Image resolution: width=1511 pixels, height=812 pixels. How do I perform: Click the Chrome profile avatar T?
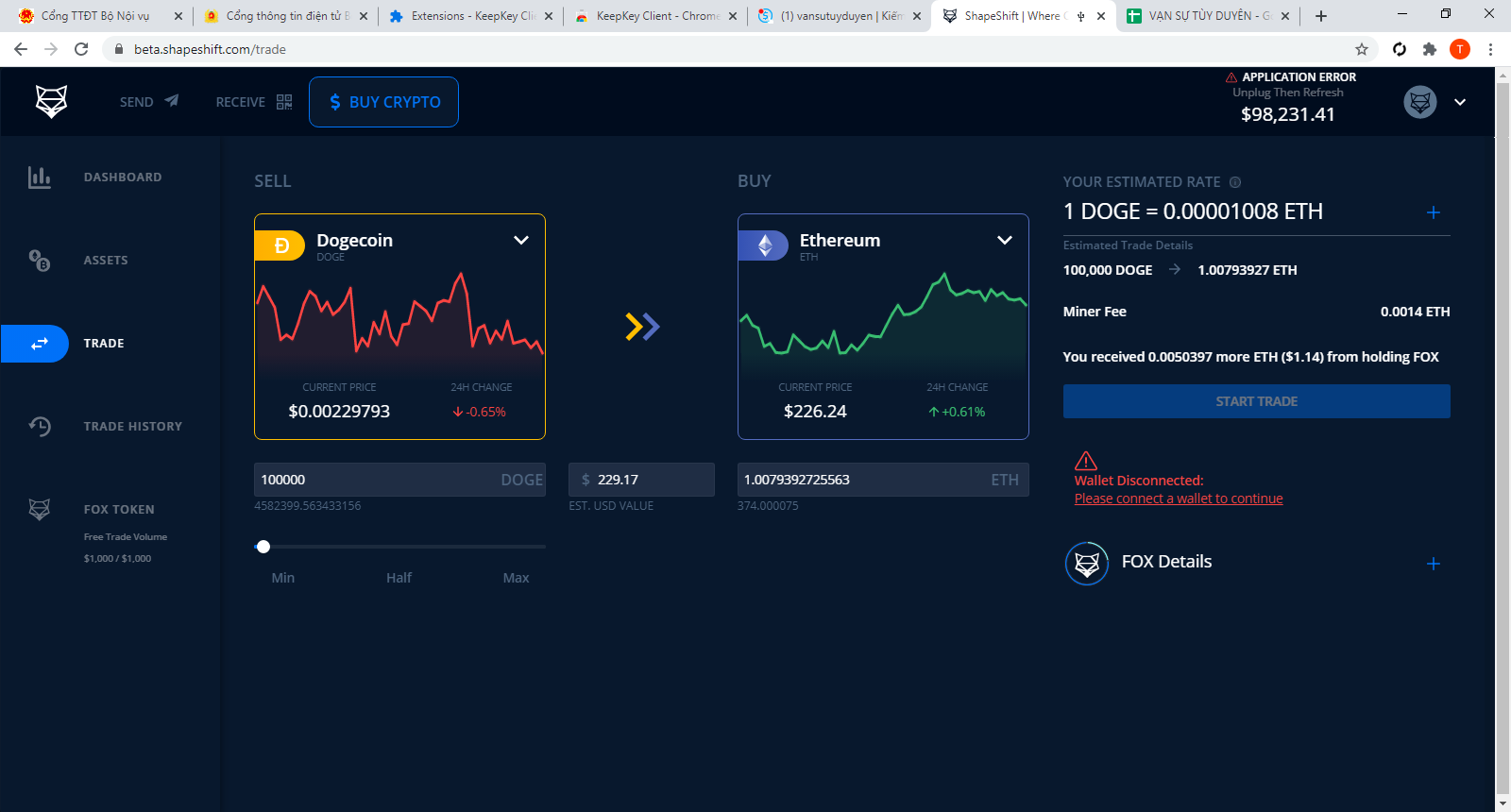(1460, 49)
